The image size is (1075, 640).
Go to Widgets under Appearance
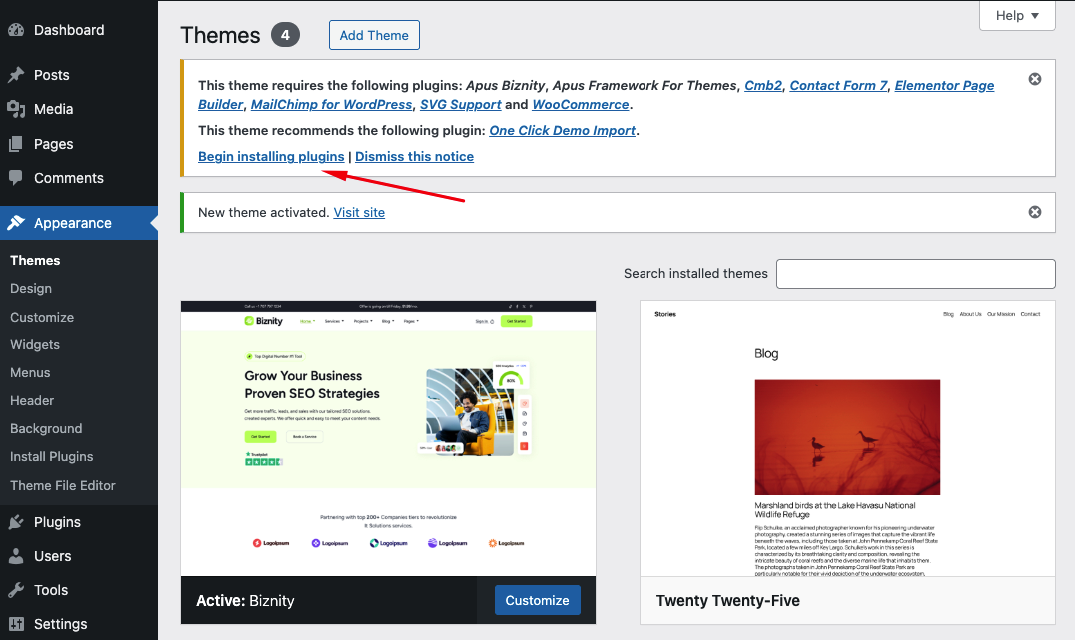tap(35, 344)
